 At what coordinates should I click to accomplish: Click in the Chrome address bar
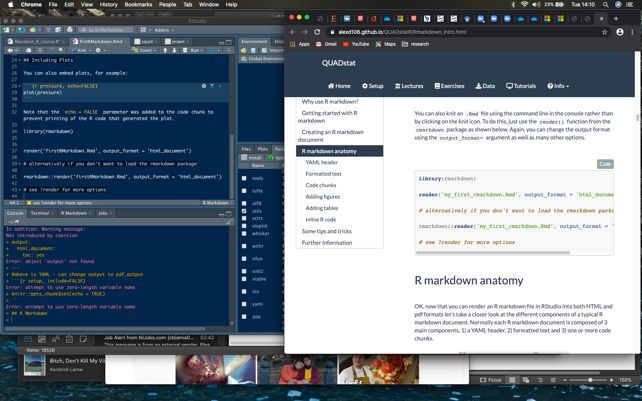(450, 32)
